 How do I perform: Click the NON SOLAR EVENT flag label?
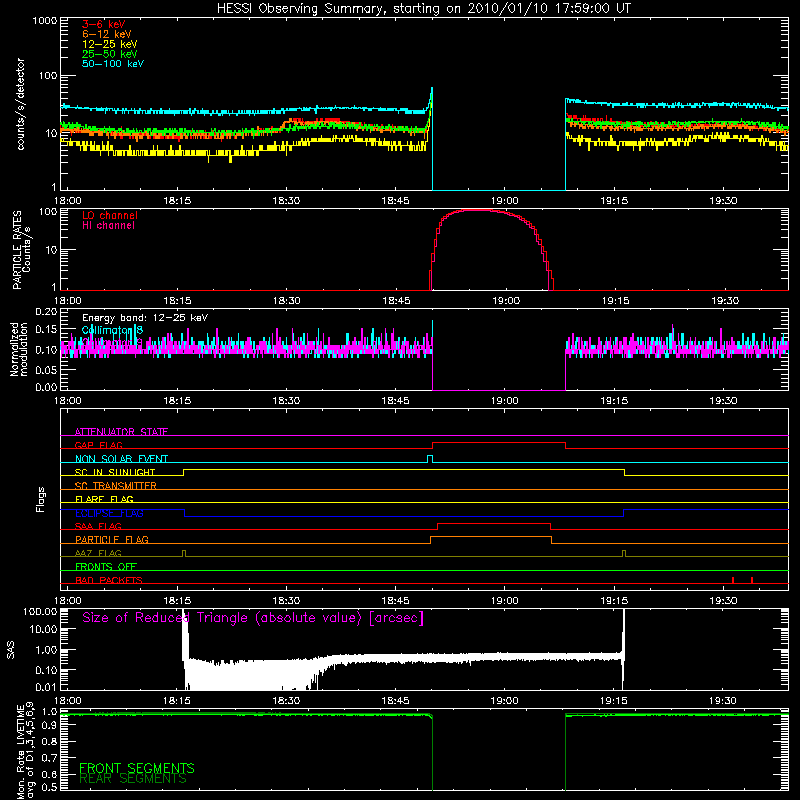tap(121, 459)
